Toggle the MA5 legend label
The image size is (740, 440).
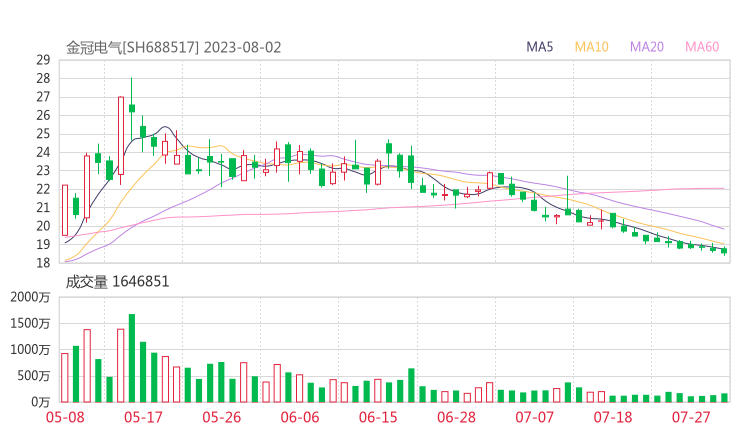(x=539, y=47)
